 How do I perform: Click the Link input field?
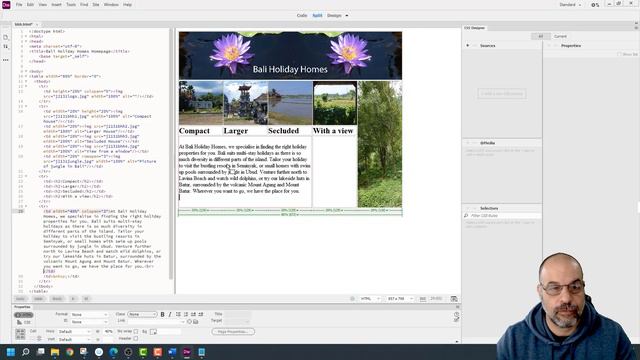(x=156, y=322)
